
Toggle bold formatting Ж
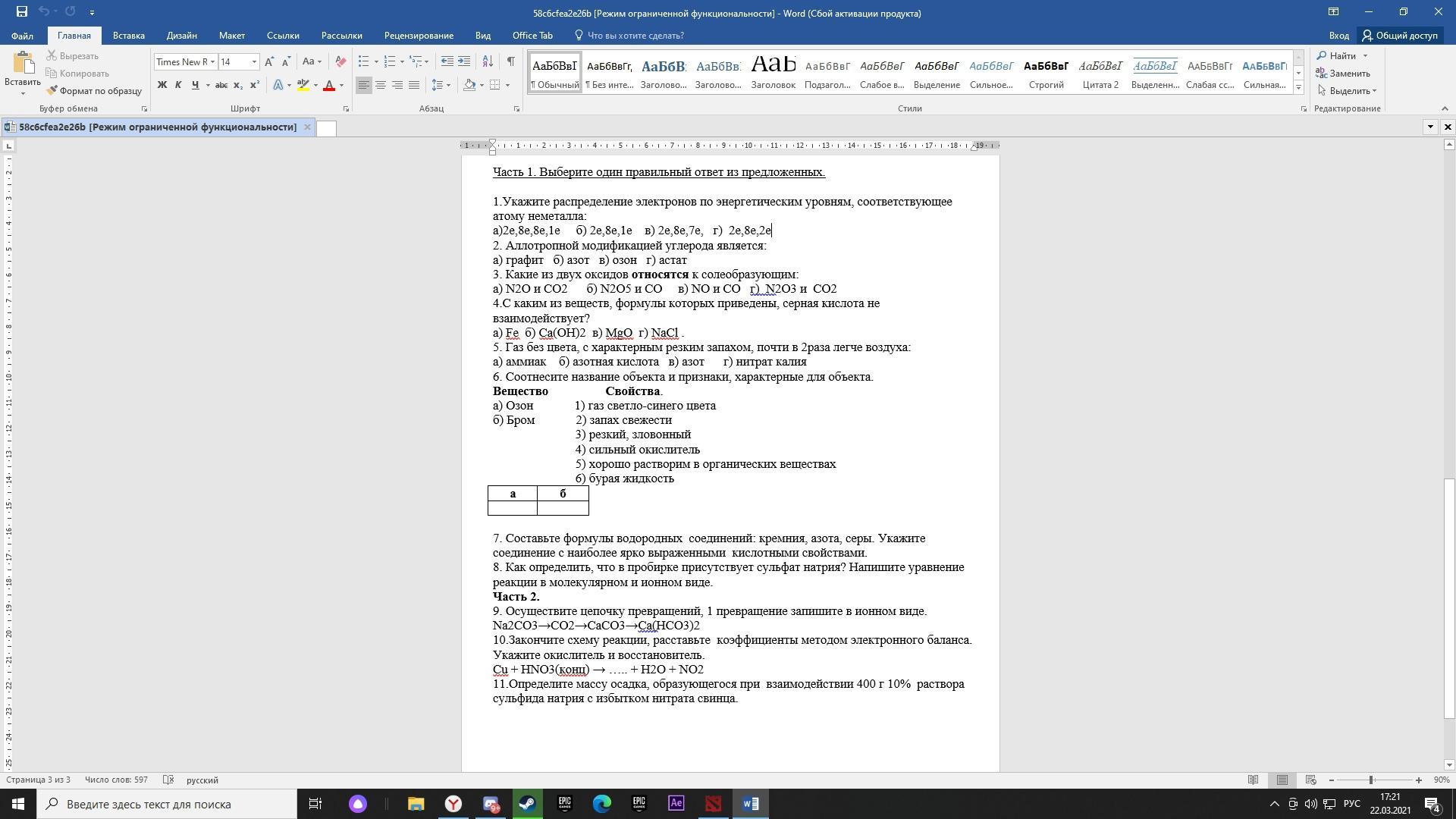pos(162,85)
